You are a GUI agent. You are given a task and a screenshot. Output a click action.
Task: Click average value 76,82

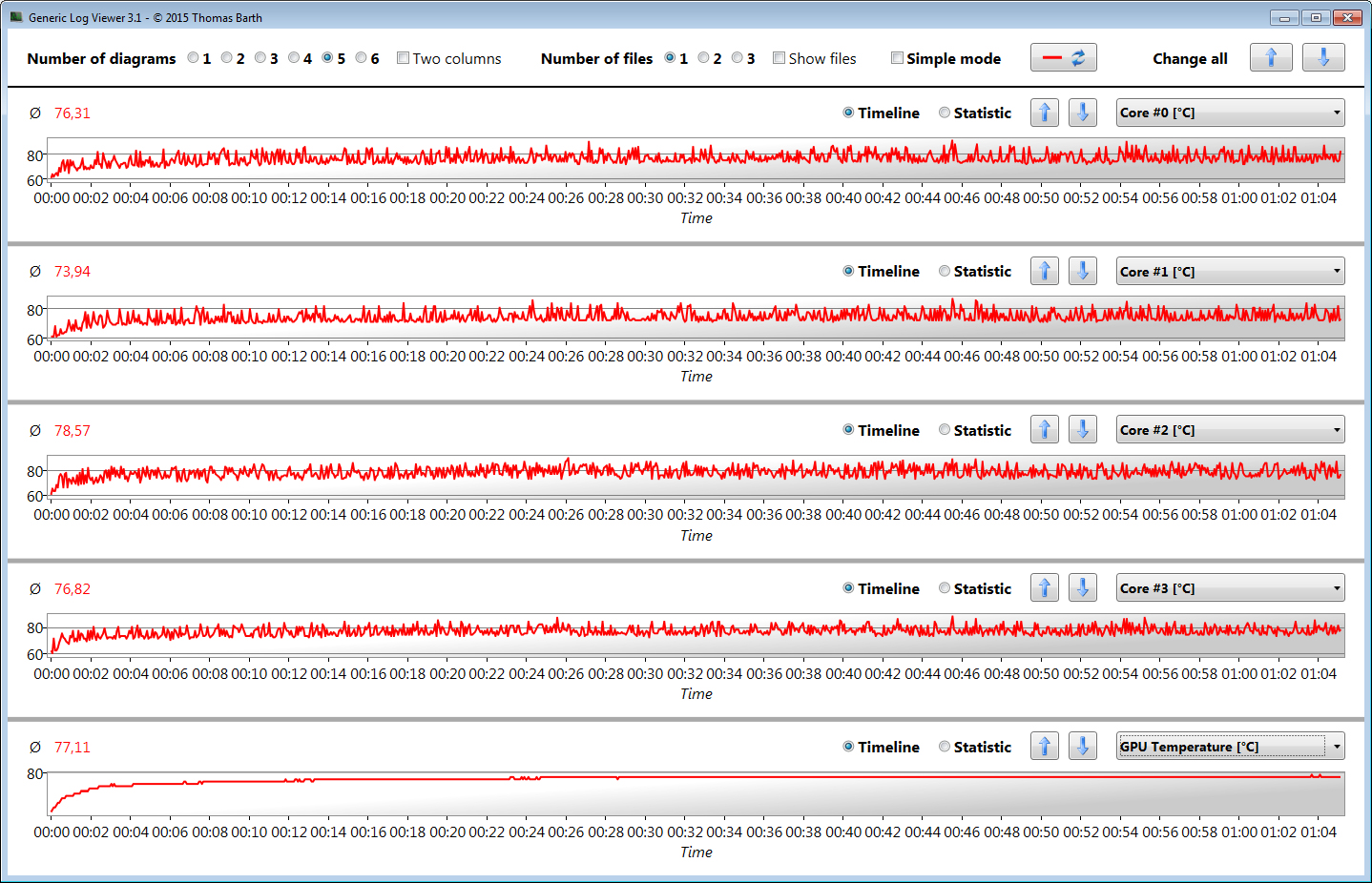click(72, 589)
